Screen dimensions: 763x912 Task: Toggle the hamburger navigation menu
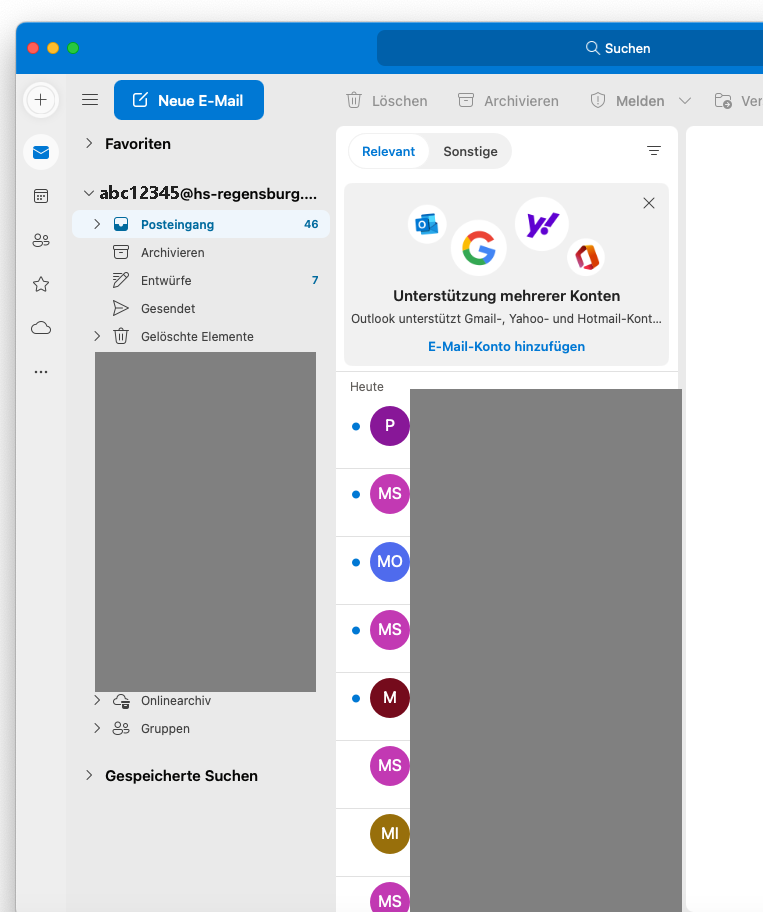[90, 100]
